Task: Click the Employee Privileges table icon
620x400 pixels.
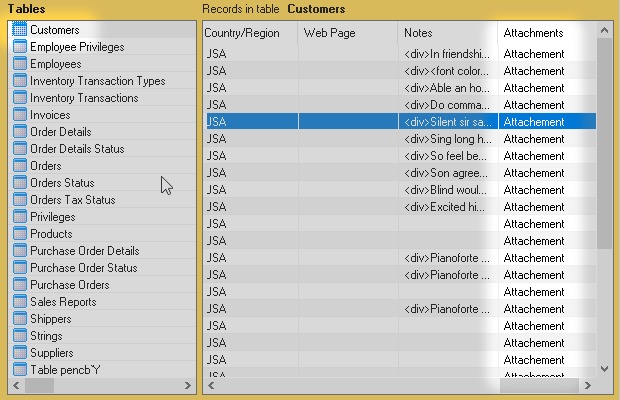Action: point(19,47)
